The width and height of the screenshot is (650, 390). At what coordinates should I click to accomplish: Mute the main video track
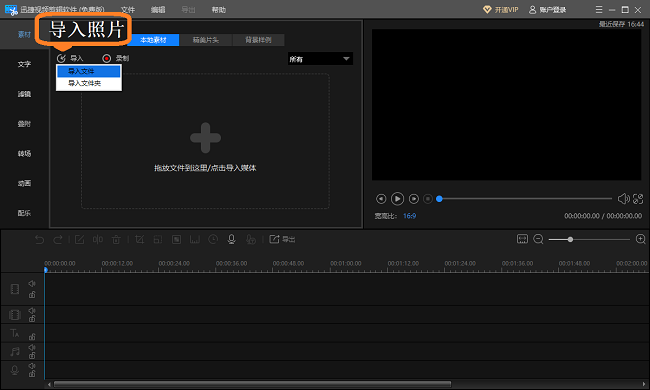coord(32,283)
